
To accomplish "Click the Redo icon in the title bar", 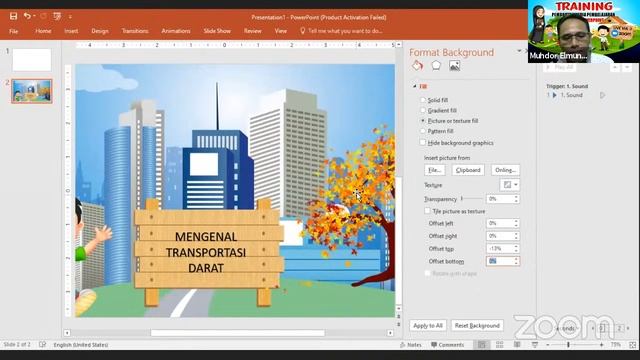I will point(43,16).
